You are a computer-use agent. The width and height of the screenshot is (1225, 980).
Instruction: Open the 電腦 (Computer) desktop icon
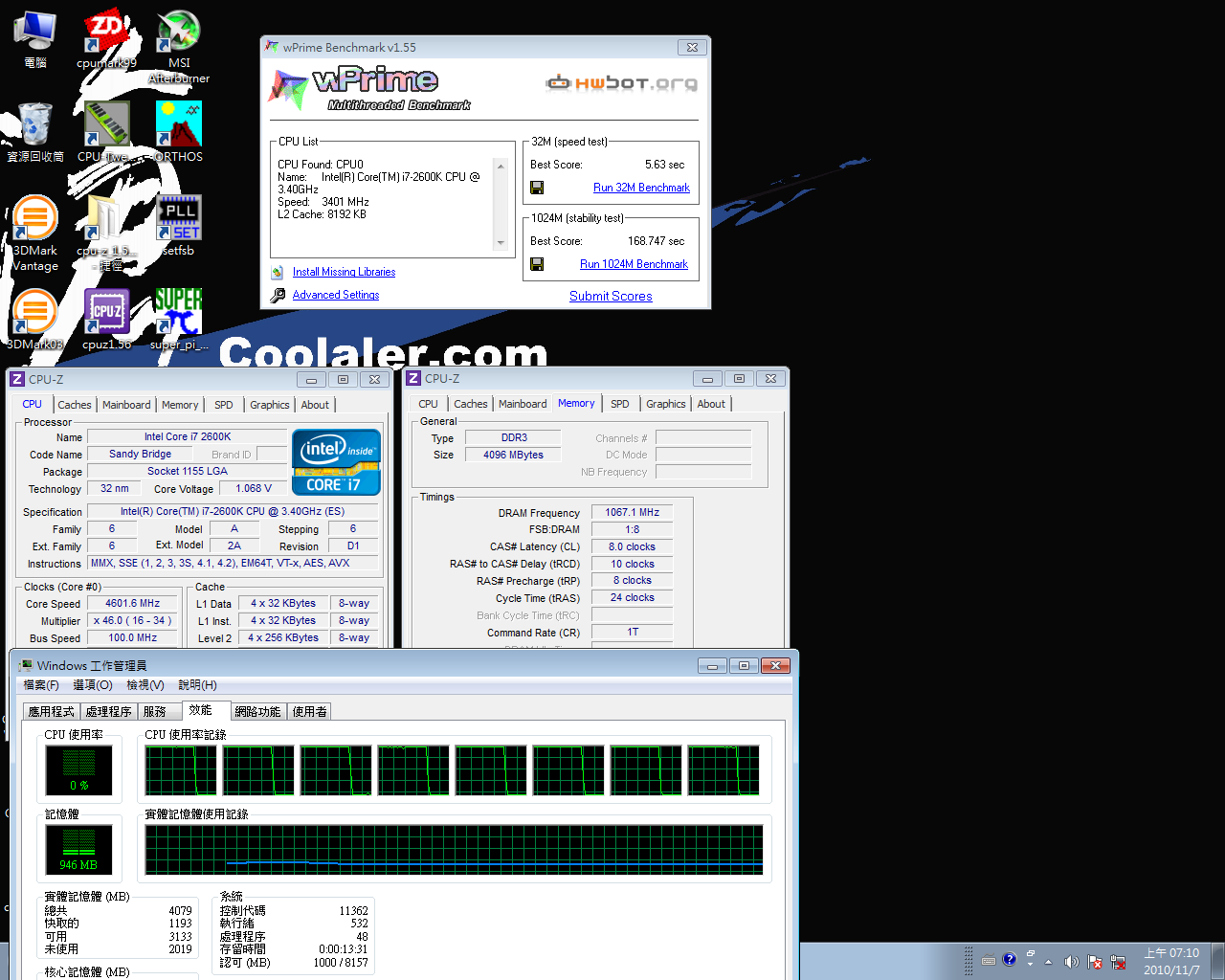pyautogui.click(x=34, y=38)
